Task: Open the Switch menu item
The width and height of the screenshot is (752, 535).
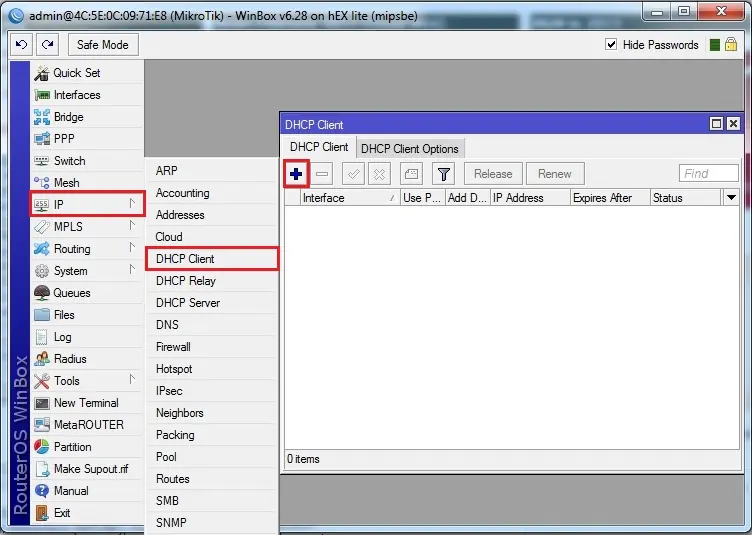Action: pos(88,161)
